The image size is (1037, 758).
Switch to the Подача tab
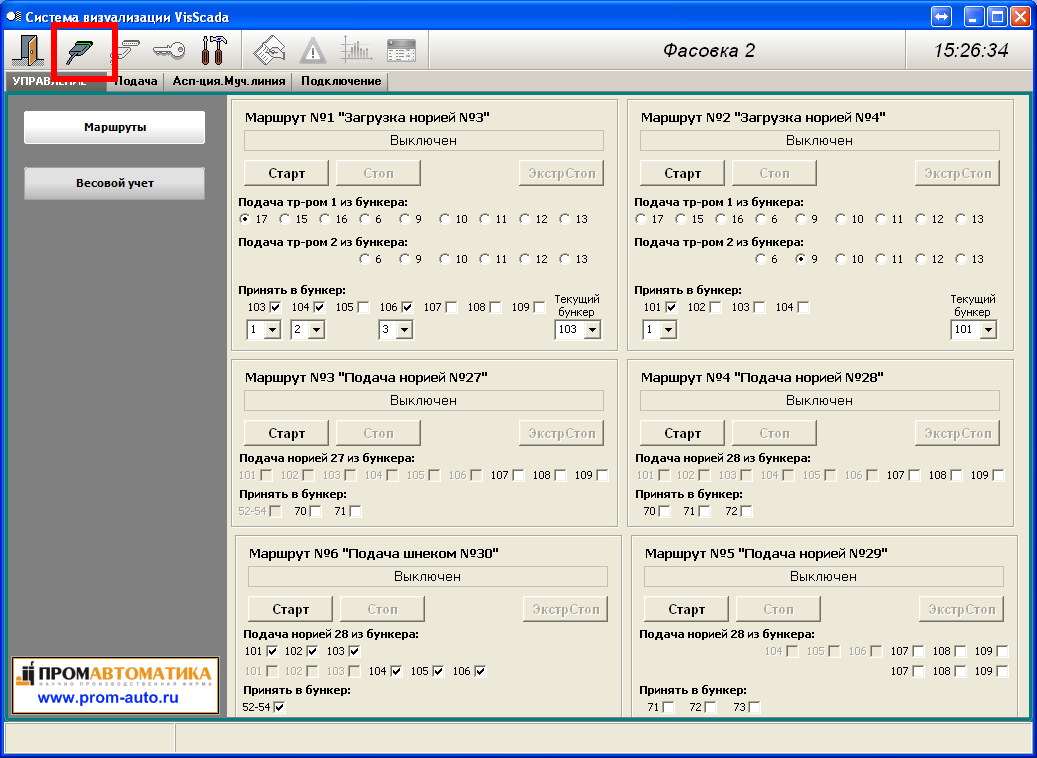(137, 81)
